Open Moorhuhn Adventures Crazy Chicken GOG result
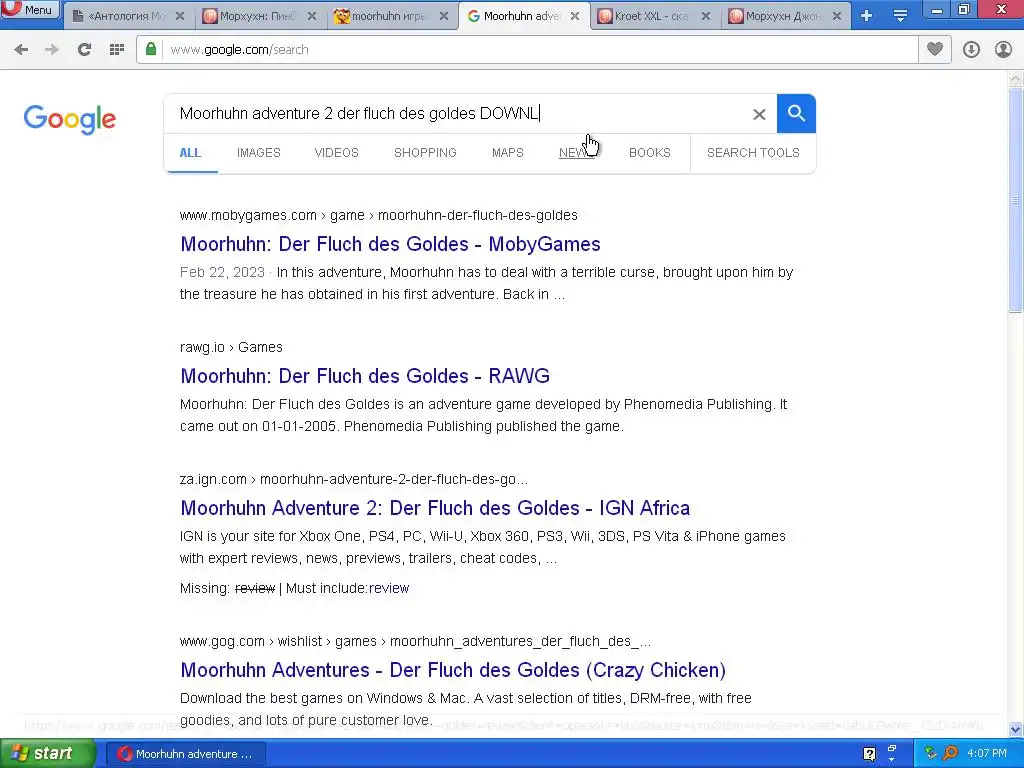This screenshot has width=1024, height=768. 453,670
